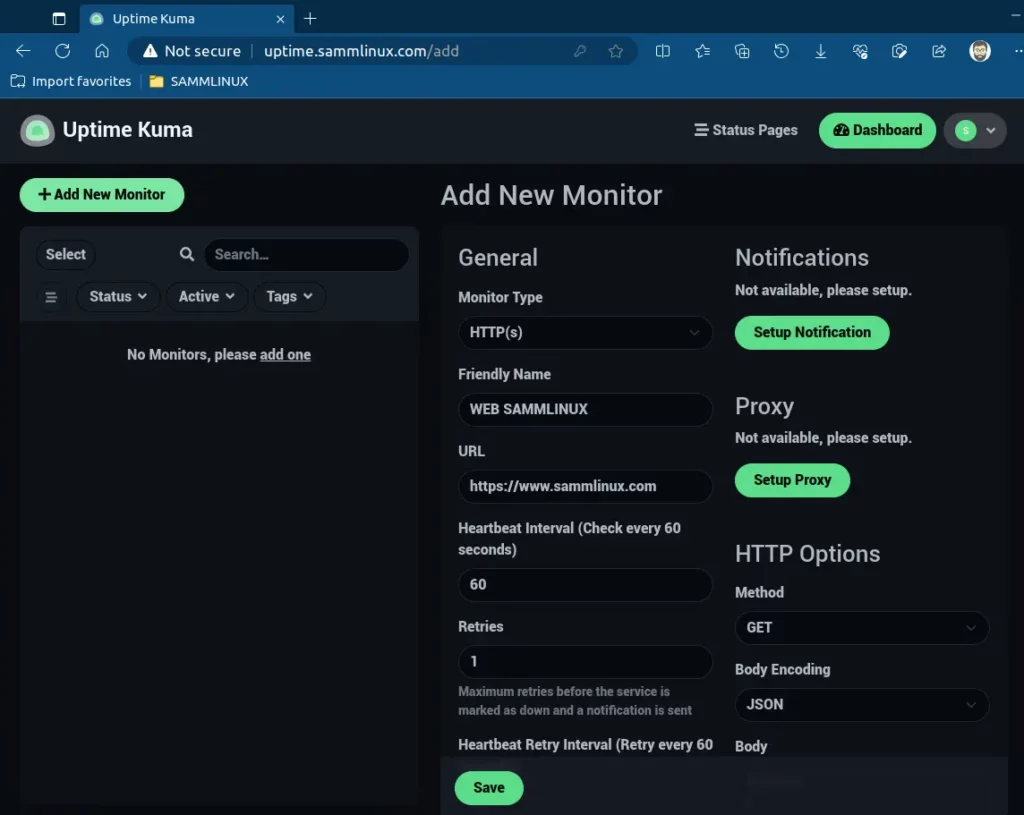Add page to favorites star icon
1024x815 pixels.
click(x=615, y=51)
